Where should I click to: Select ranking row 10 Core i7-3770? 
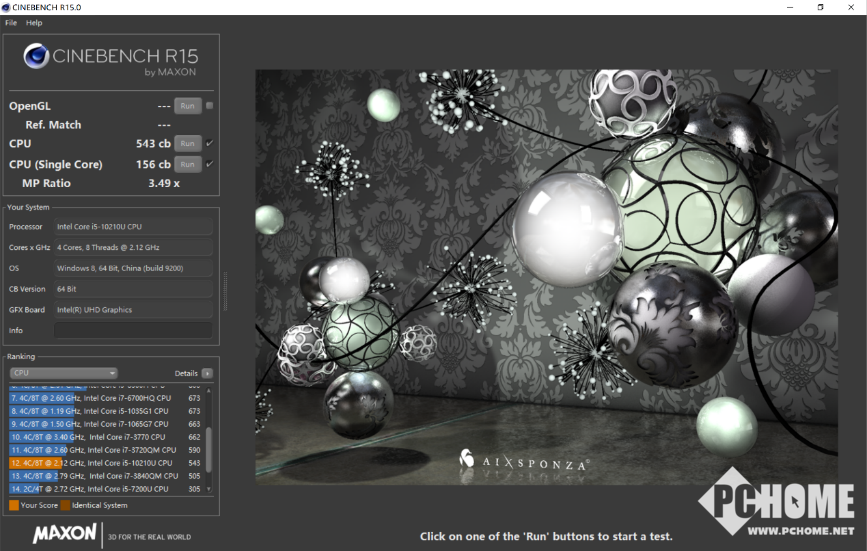pyautogui.click(x=106, y=437)
